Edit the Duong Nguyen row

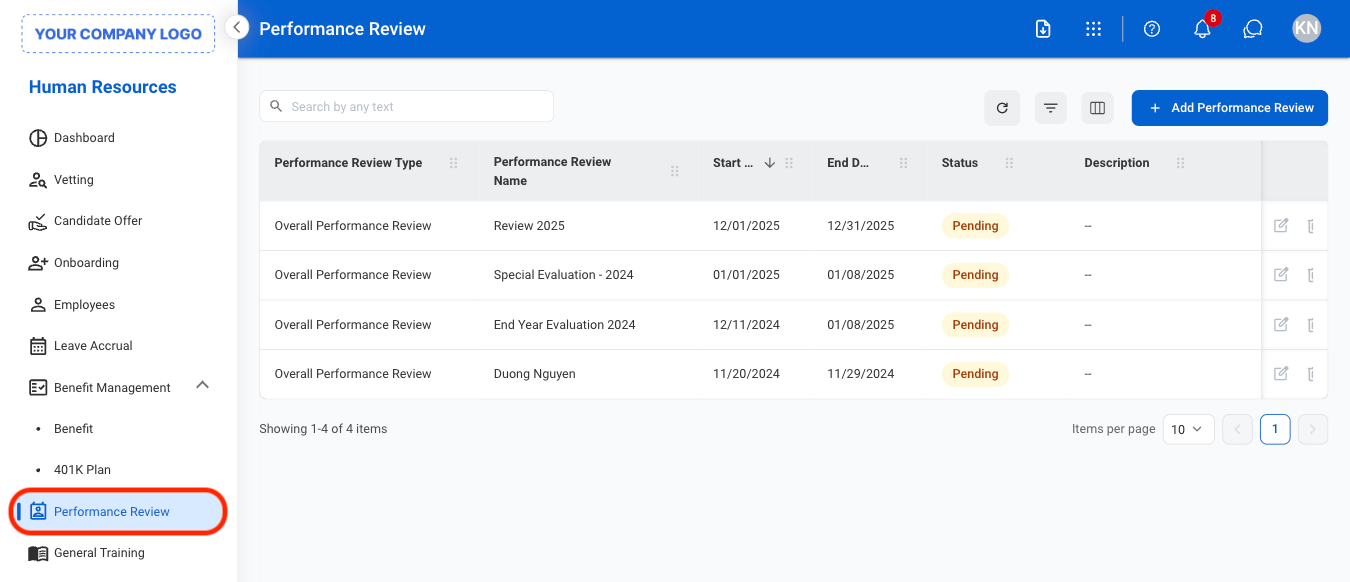point(1281,374)
